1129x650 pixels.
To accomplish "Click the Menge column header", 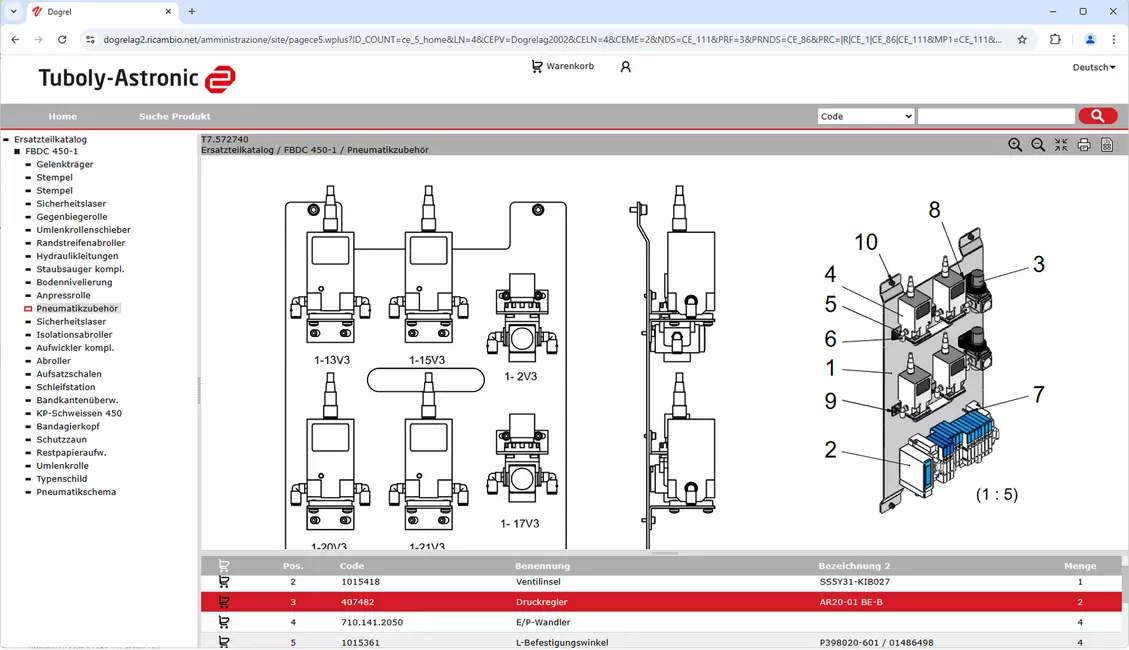I will (x=1080, y=566).
